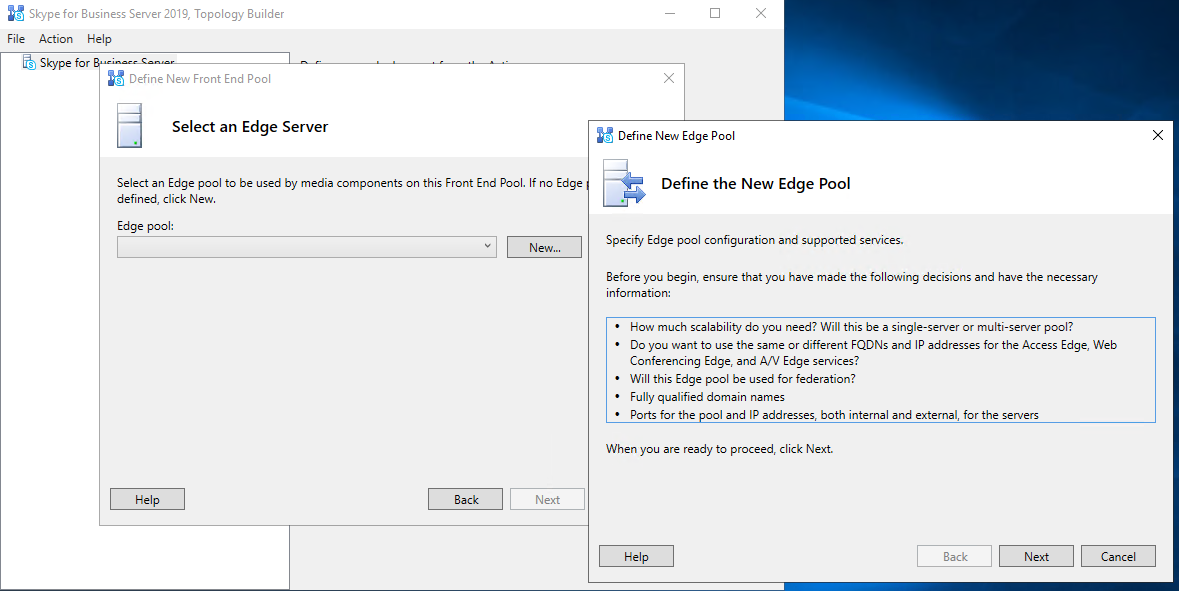Cancel the Define New Edge Pool wizard

[x=1118, y=557]
